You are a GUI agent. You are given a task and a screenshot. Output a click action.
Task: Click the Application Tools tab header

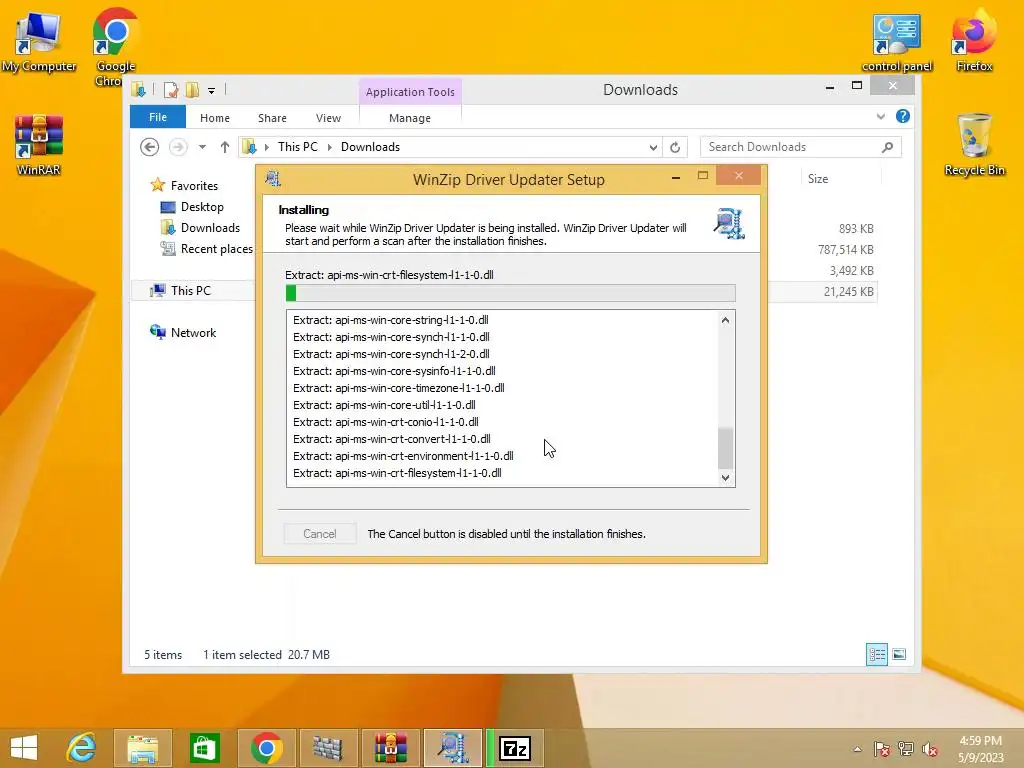point(410,92)
